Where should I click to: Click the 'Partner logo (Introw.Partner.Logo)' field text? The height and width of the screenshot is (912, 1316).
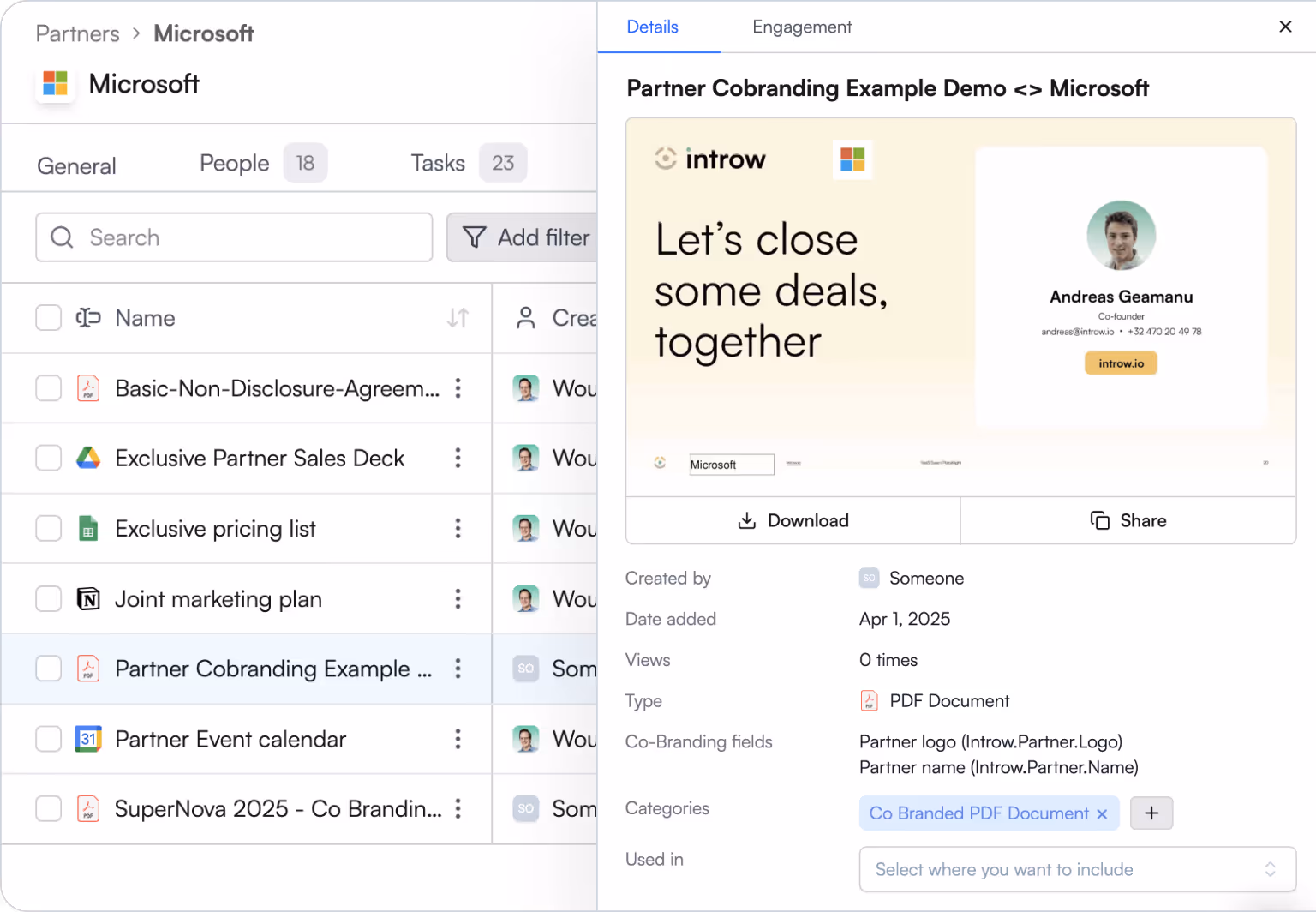(x=990, y=741)
